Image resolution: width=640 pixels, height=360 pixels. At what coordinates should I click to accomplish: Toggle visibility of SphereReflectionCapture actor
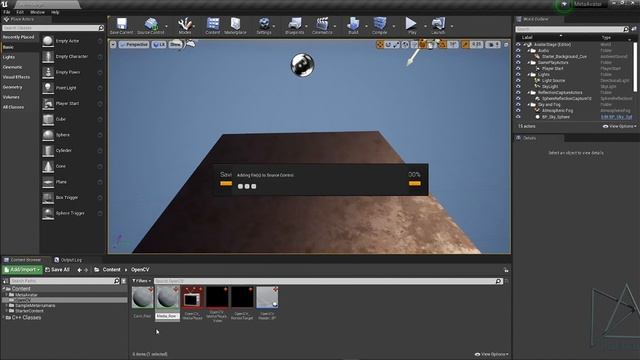[518, 98]
